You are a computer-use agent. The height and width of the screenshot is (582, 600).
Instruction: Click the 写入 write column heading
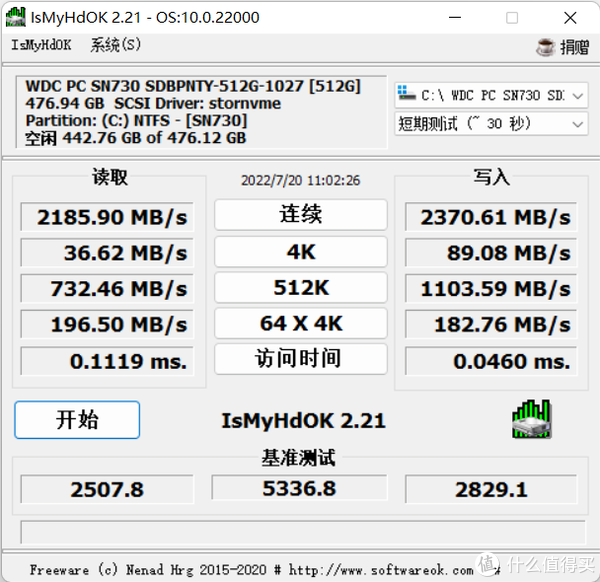pyautogui.click(x=491, y=177)
